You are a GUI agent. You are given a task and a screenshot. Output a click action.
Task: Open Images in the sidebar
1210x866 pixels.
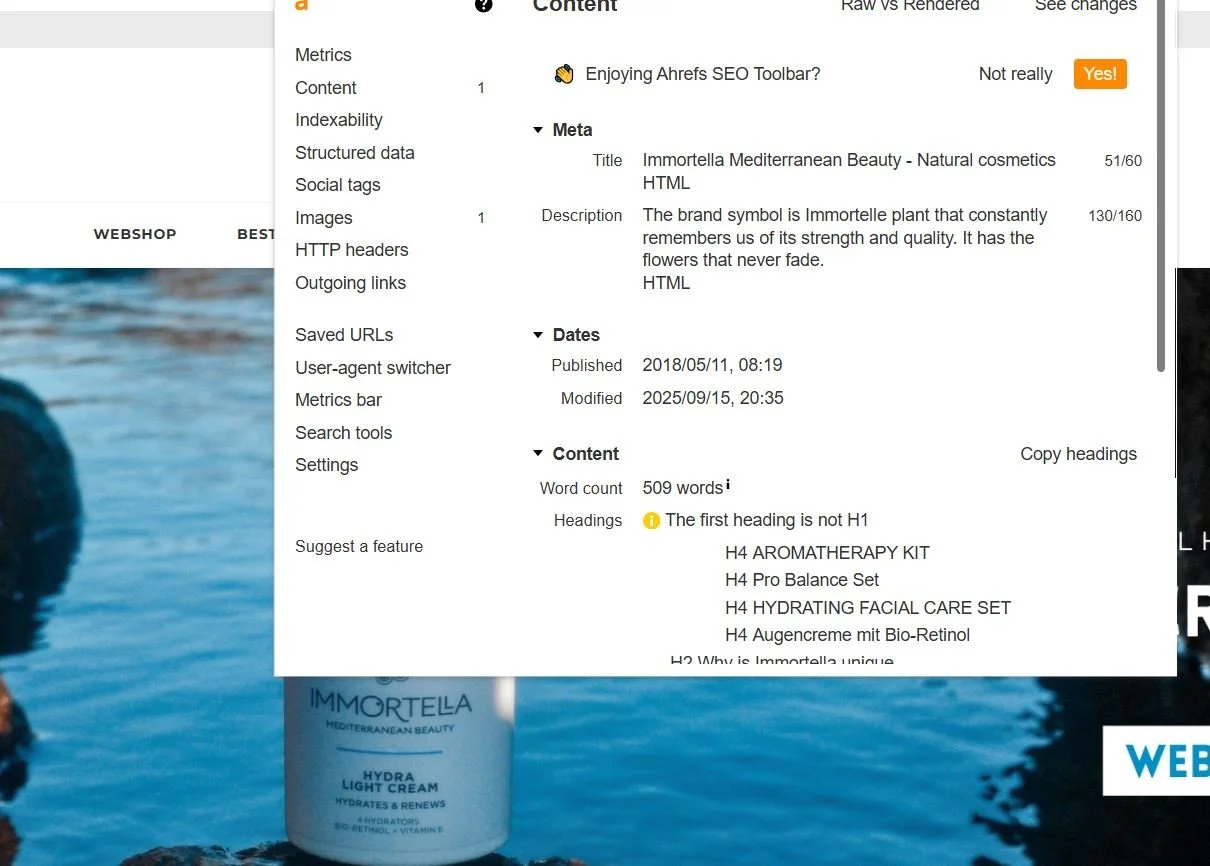pyautogui.click(x=324, y=218)
